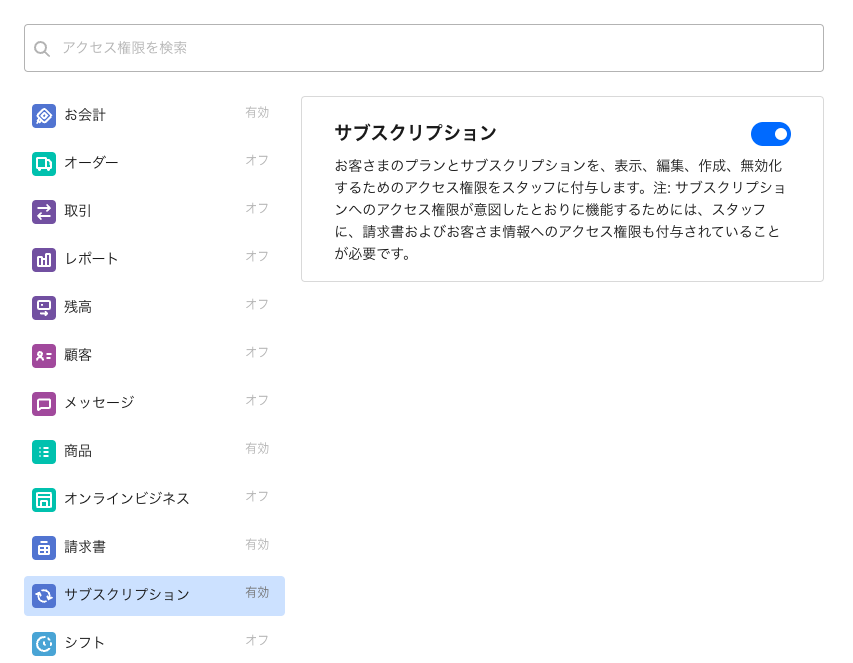This screenshot has width=853, height=663.
Task: Open the オンラインビジネス storefront icon
Action: pos(44,500)
